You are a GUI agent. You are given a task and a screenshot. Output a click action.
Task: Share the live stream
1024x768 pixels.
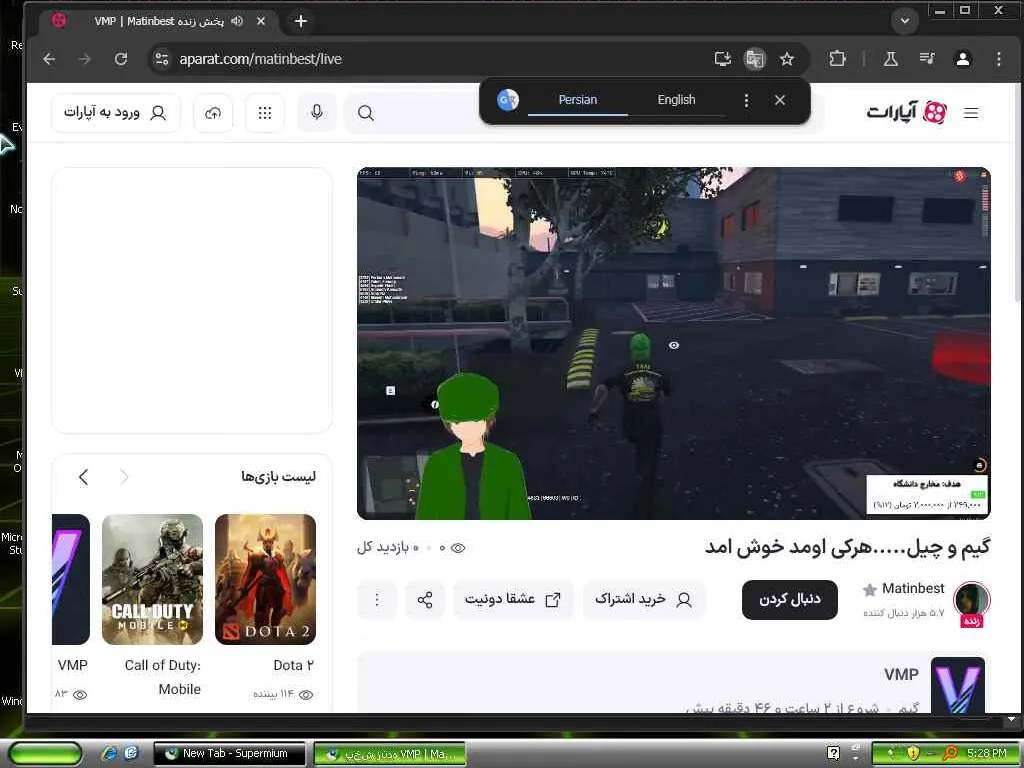(424, 600)
